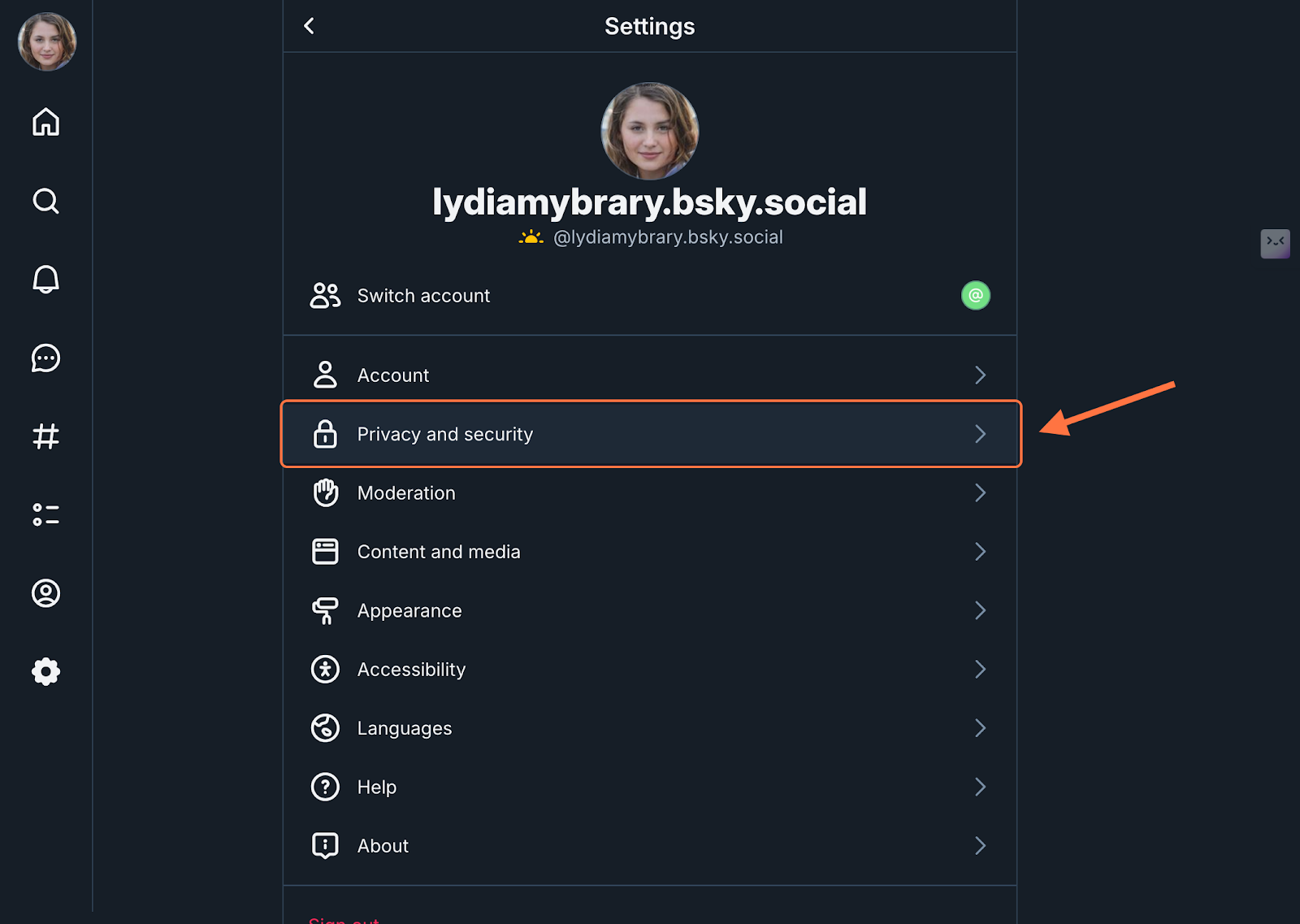The width and height of the screenshot is (1300, 924).
Task: Open the Moderation settings row
Action: point(650,492)
